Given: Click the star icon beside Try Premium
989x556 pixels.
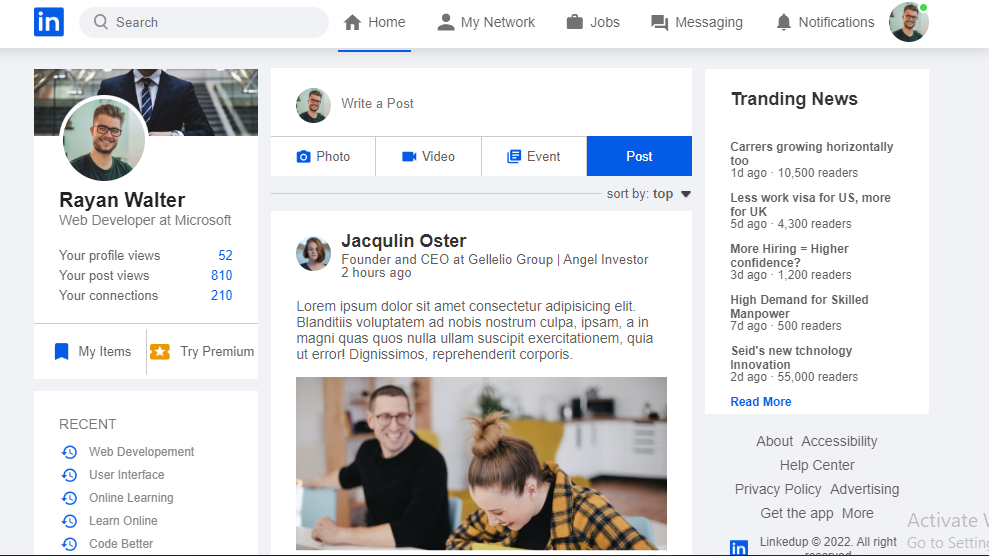Looking at the screenshot, I should tap(160, 352).
